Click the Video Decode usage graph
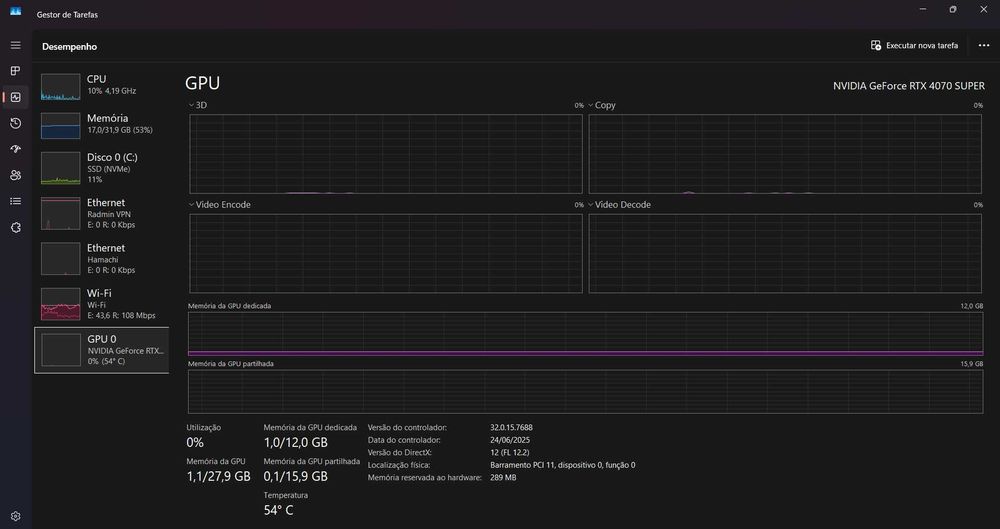Image resolution: width=1000 pixels, height=529 pixels. (785, 253)
